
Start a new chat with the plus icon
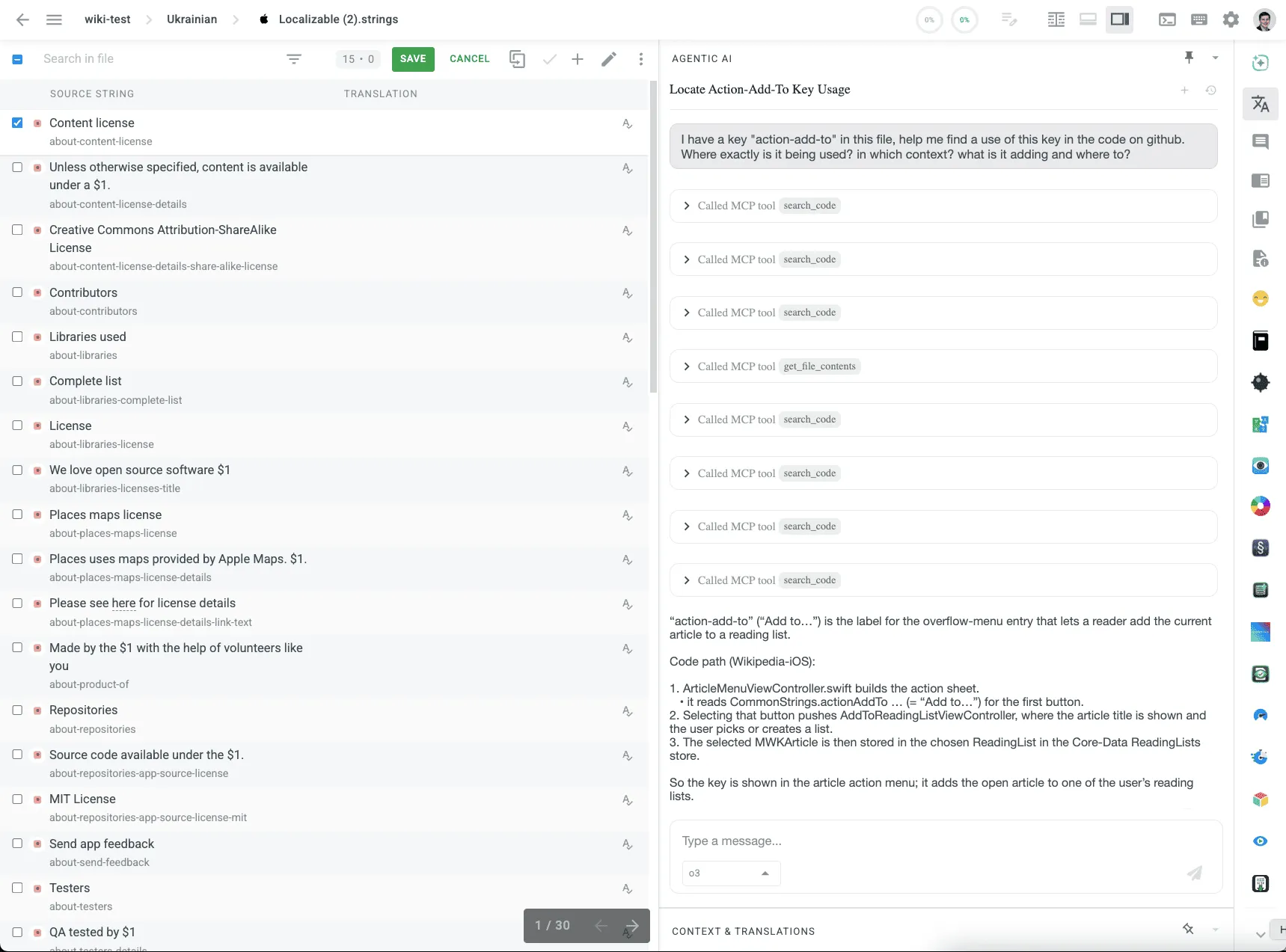point(1184,90)
